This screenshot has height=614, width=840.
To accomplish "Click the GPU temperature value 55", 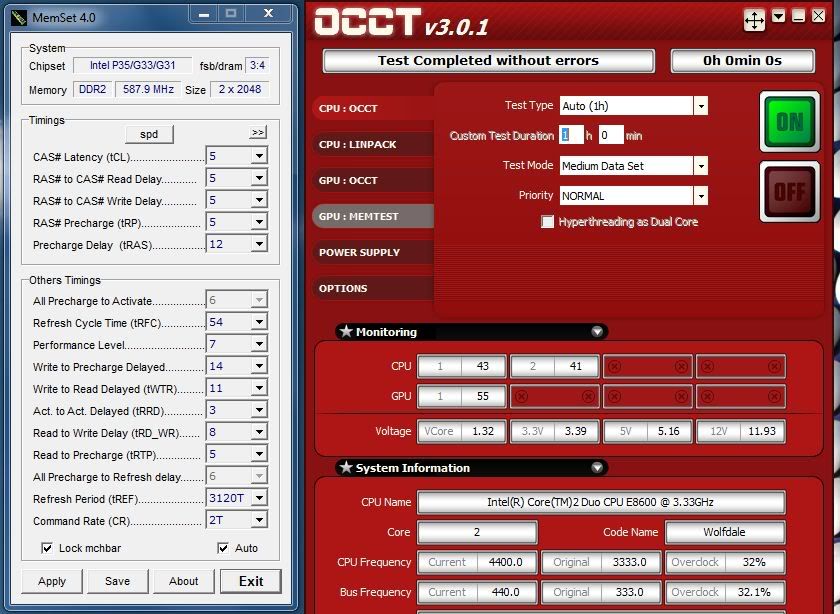I will 483,396.
